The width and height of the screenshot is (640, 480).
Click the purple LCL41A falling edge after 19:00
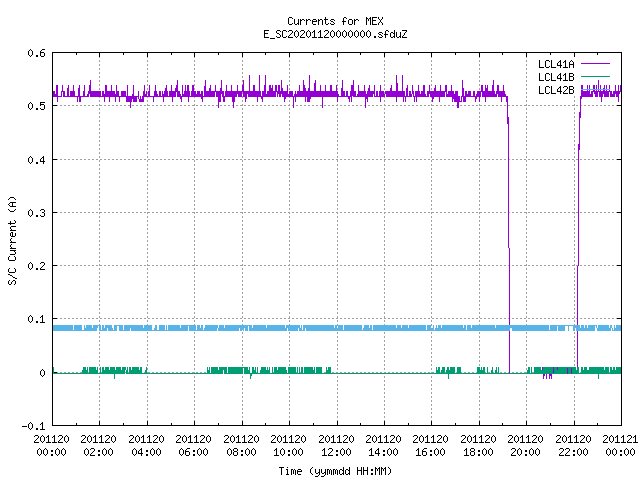point(509,233)
